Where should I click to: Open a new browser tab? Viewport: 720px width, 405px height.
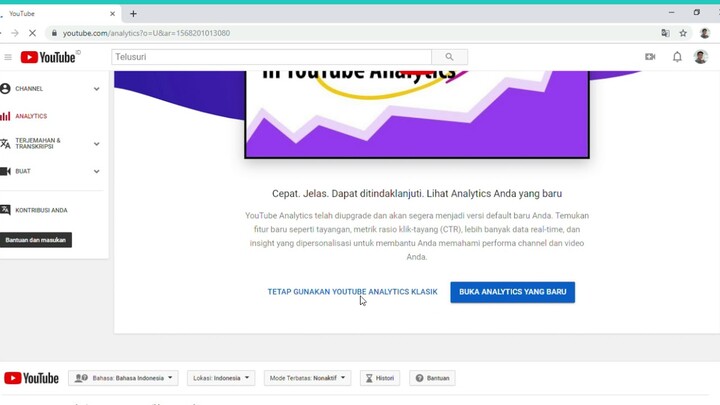[x=133, y=14]
